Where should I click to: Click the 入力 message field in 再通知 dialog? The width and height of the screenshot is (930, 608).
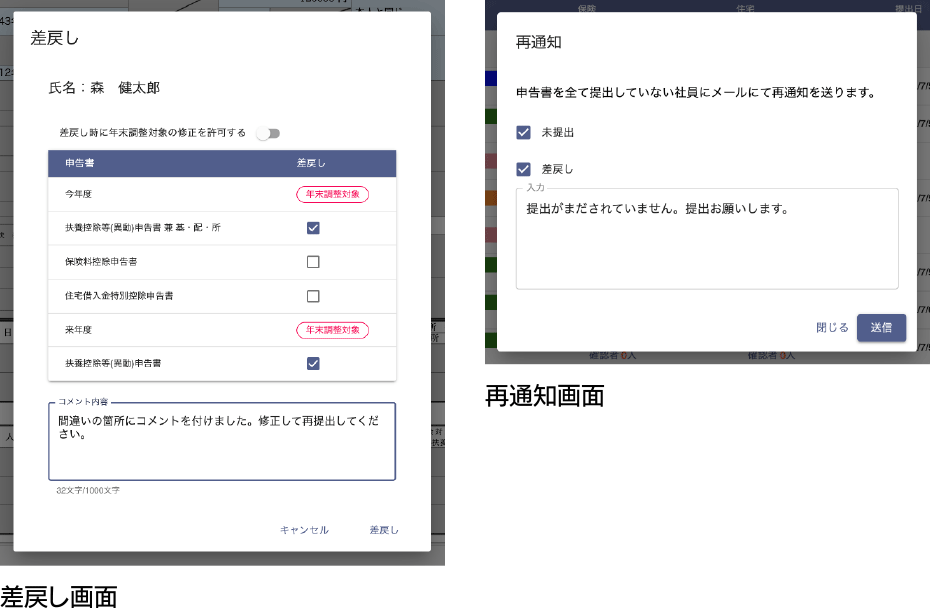pyautogui.click(x=707, y=239)
